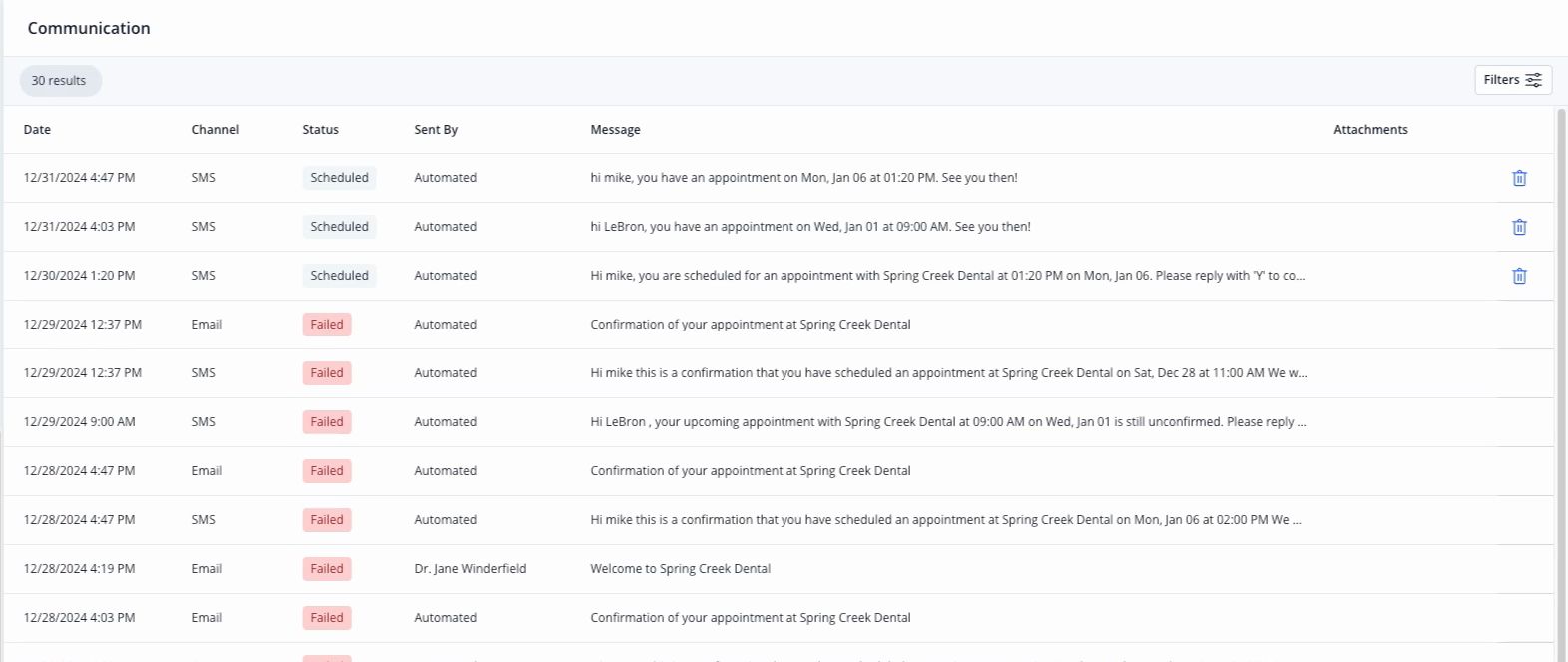This screenshot has width=1568, height=662.
Task: Click the Sent By column header
Action: pos(436,130)
